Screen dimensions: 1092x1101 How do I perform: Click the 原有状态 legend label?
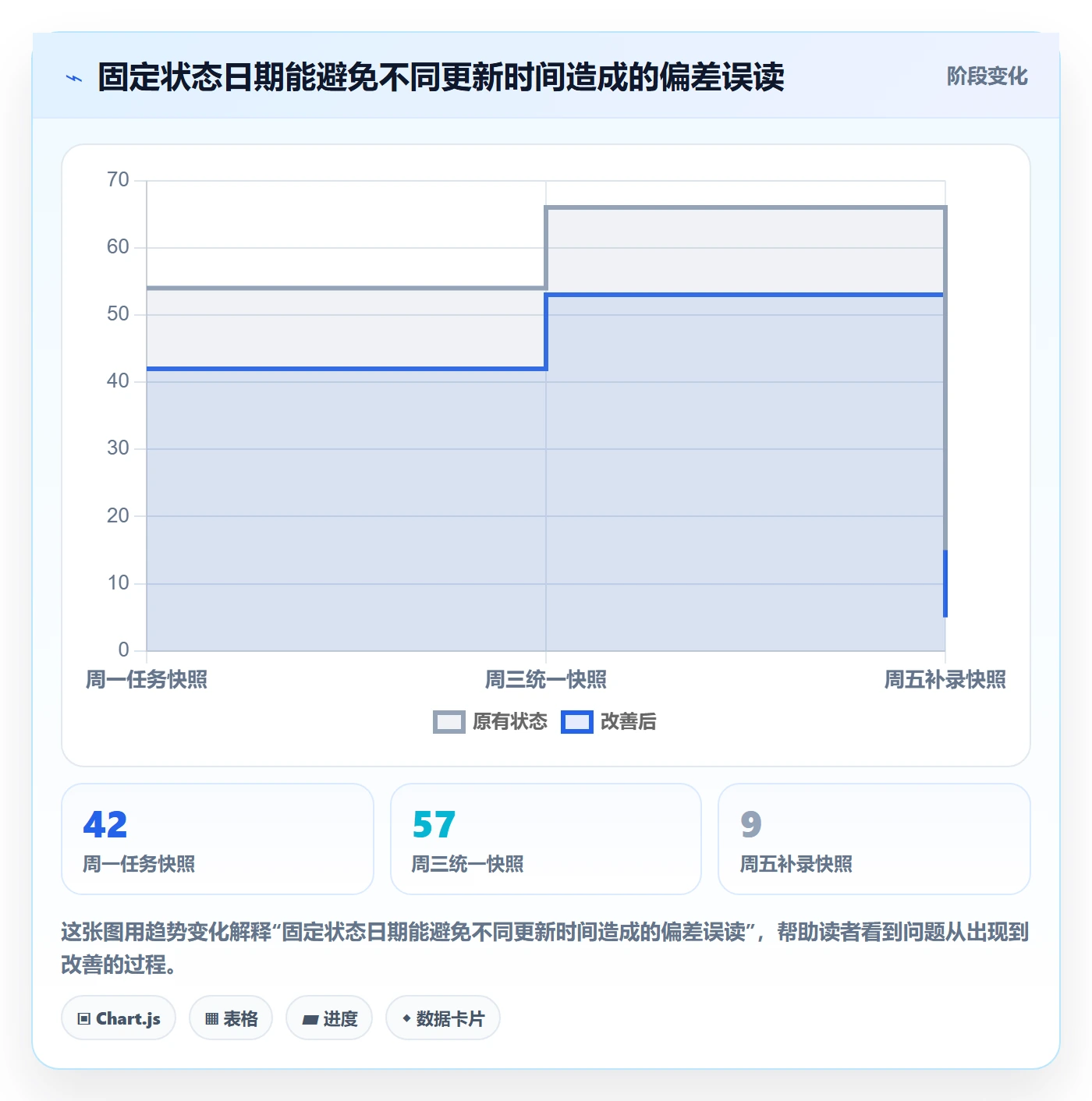point(510,722)
